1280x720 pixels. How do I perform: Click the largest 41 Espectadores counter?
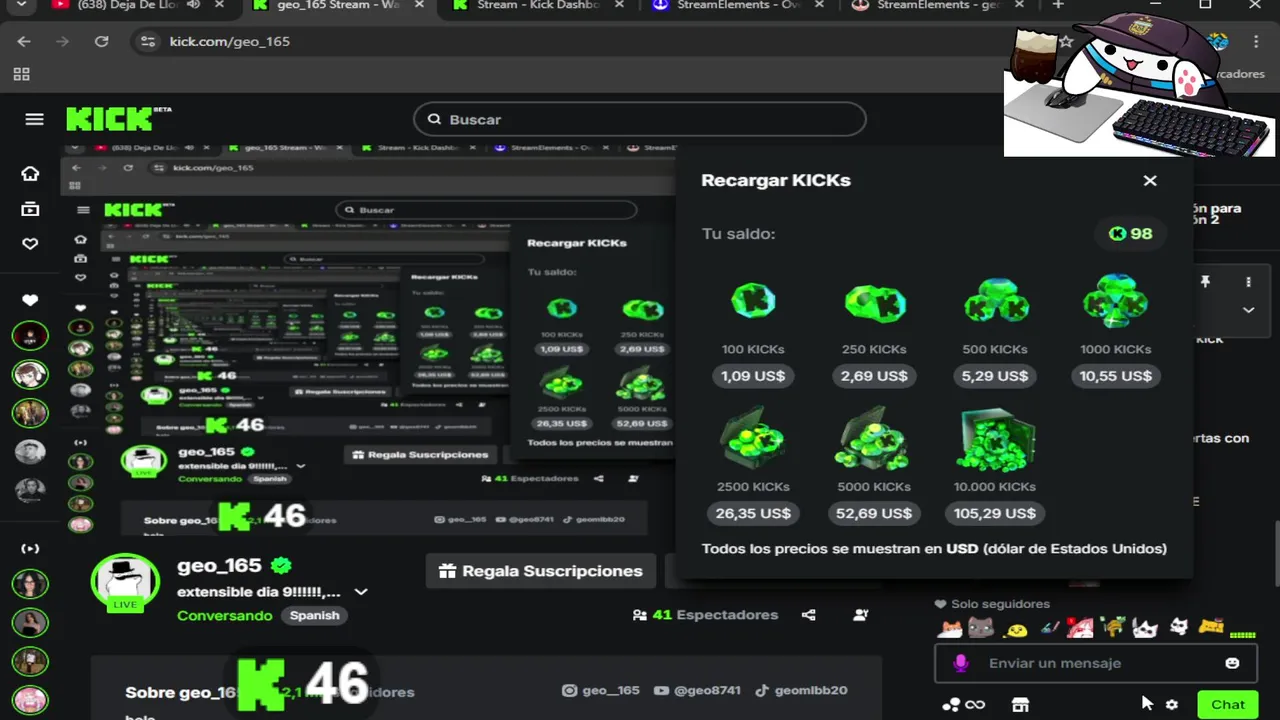coord(705,615)
